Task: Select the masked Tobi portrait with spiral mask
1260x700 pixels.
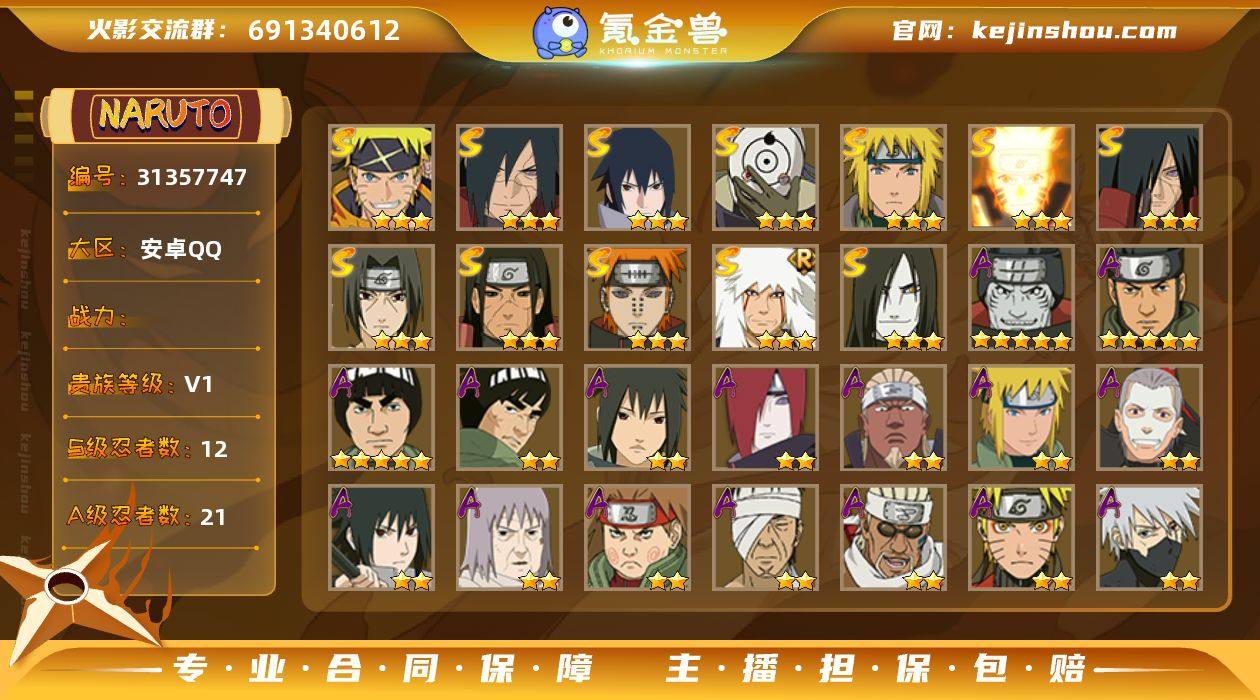Action: click(x=765, y=177)
